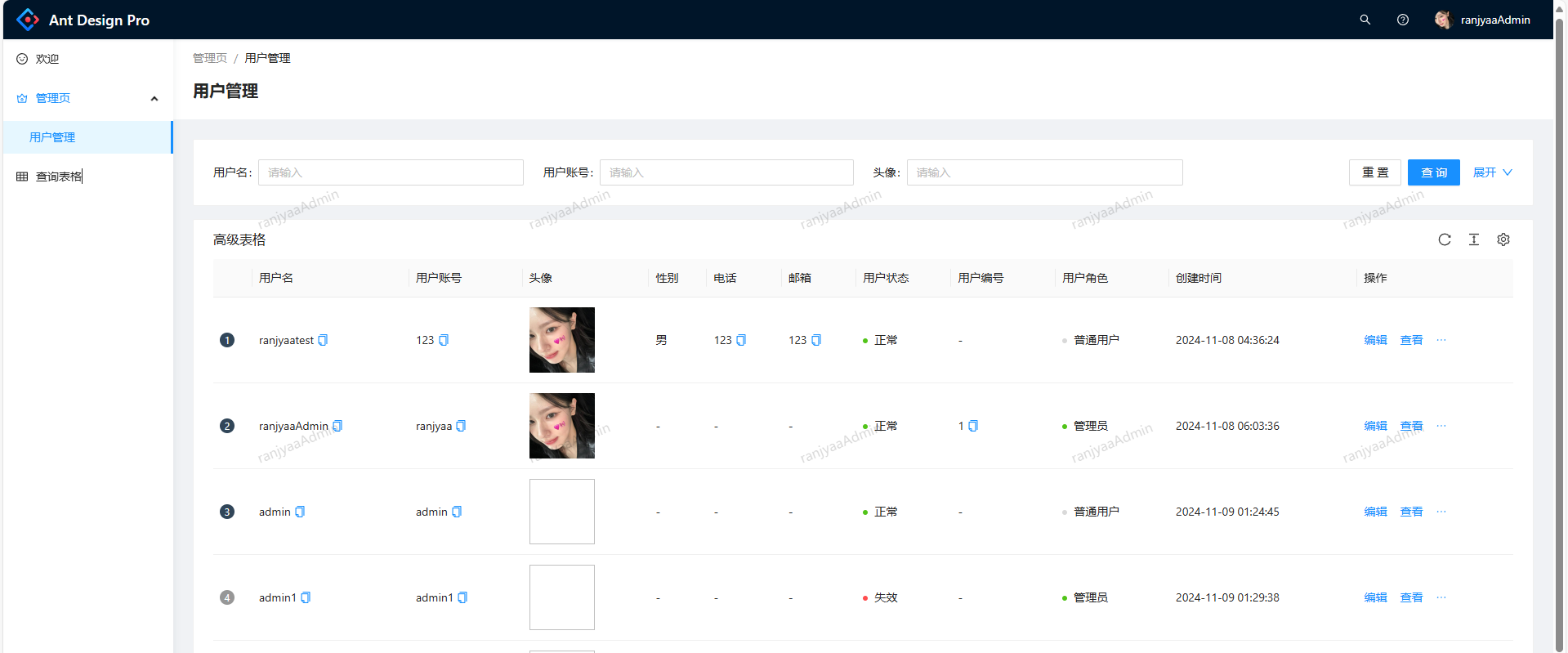The height and width of the screenshot is (653, 1568).
Task: Expand the search form with 展开
Action: 1492,172
